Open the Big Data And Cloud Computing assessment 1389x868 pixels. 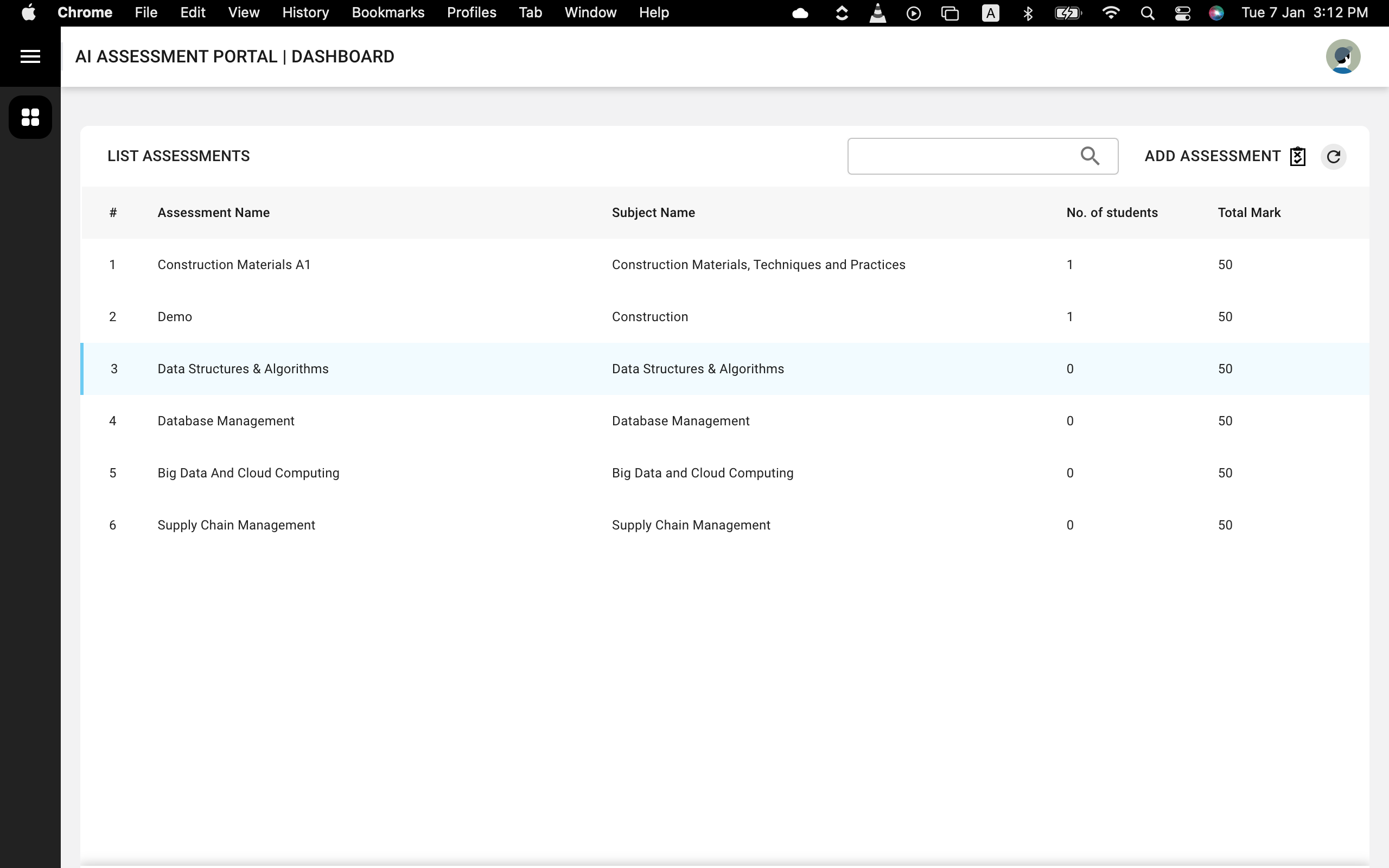(248, 473)
